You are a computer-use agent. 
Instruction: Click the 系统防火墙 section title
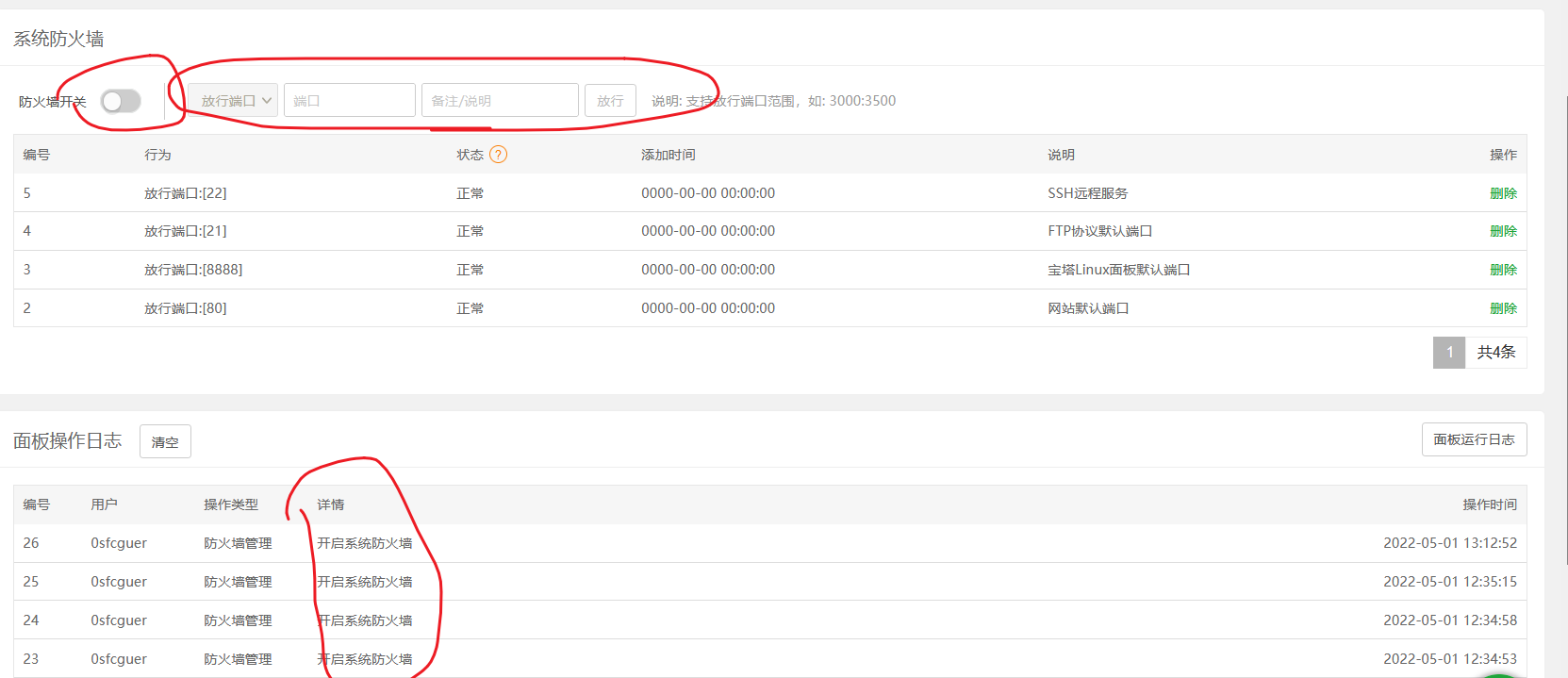pos(58,39)
